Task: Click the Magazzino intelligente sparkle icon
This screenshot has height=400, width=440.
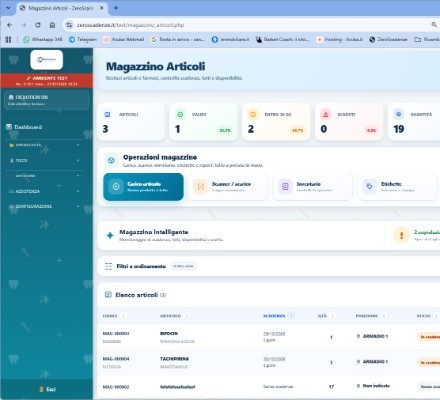Action: pos(110,235)
